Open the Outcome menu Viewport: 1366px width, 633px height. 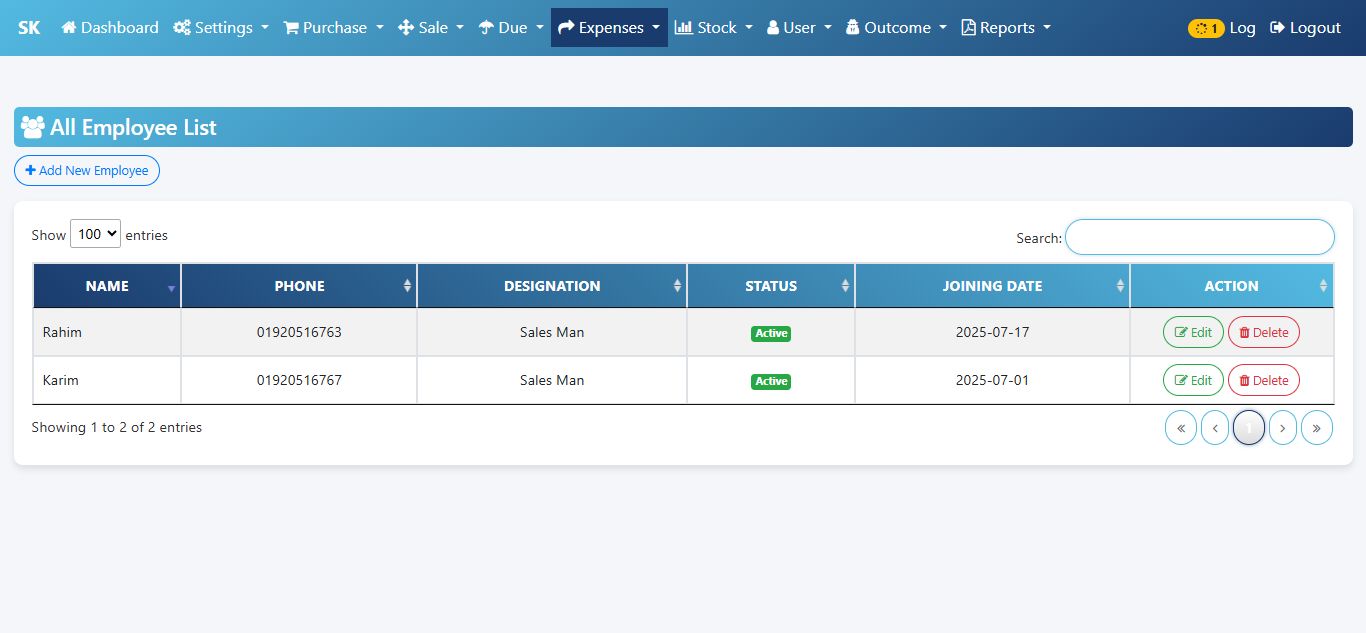click(896, 28)
